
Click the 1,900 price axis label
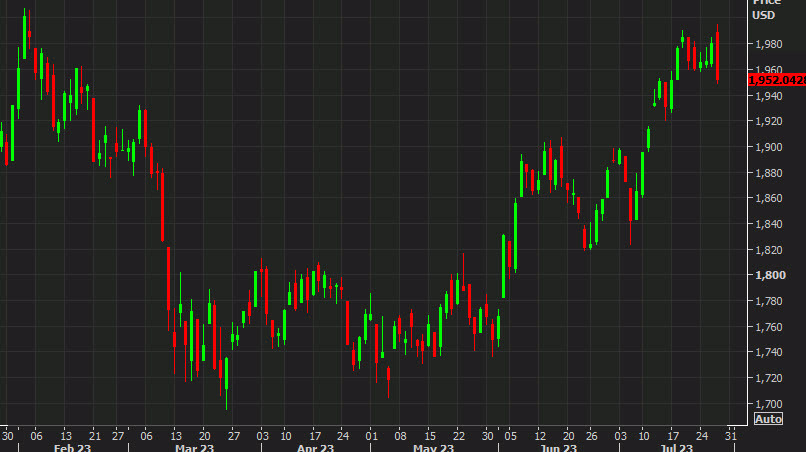point(768,147)
